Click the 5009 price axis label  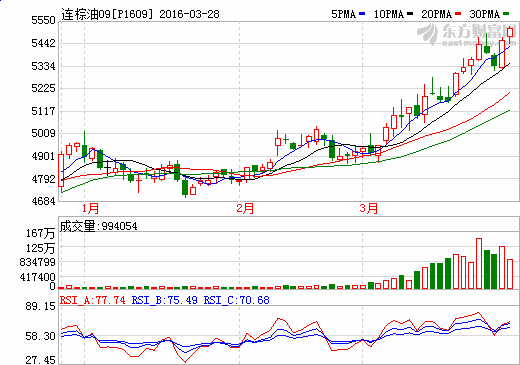pyautogui.click(x=43, y=133)
